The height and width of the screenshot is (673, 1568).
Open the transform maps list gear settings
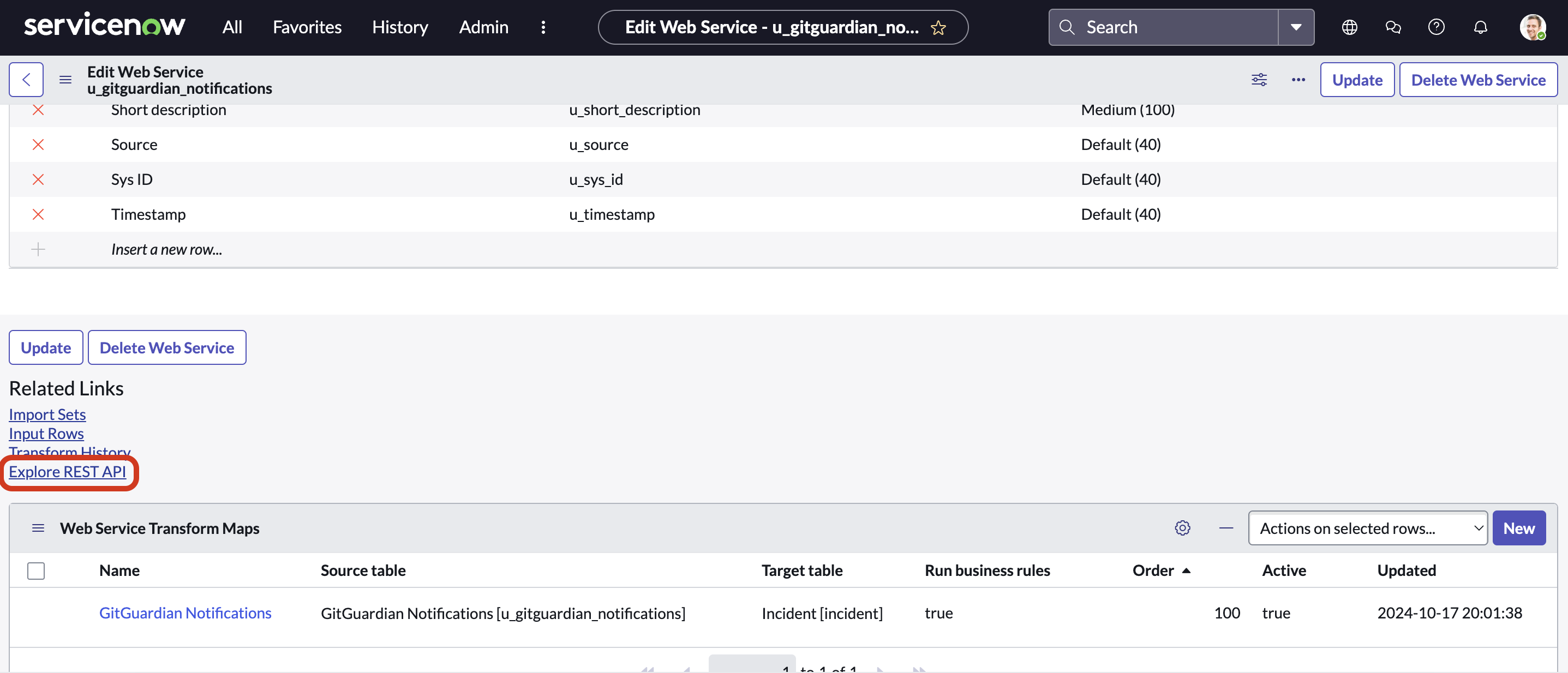[x=1182, y=528]
